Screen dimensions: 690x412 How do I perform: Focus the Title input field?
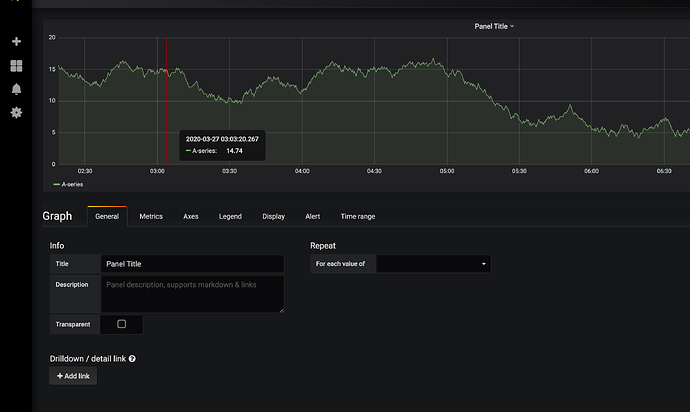pyautogui.click(x=192, y=264)
